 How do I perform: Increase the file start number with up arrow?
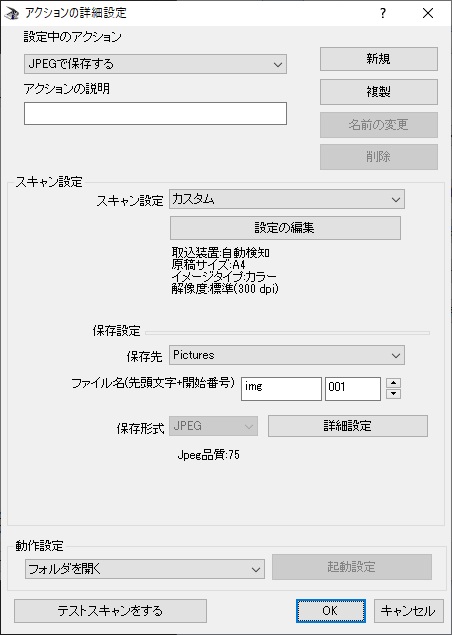point(393,383)
